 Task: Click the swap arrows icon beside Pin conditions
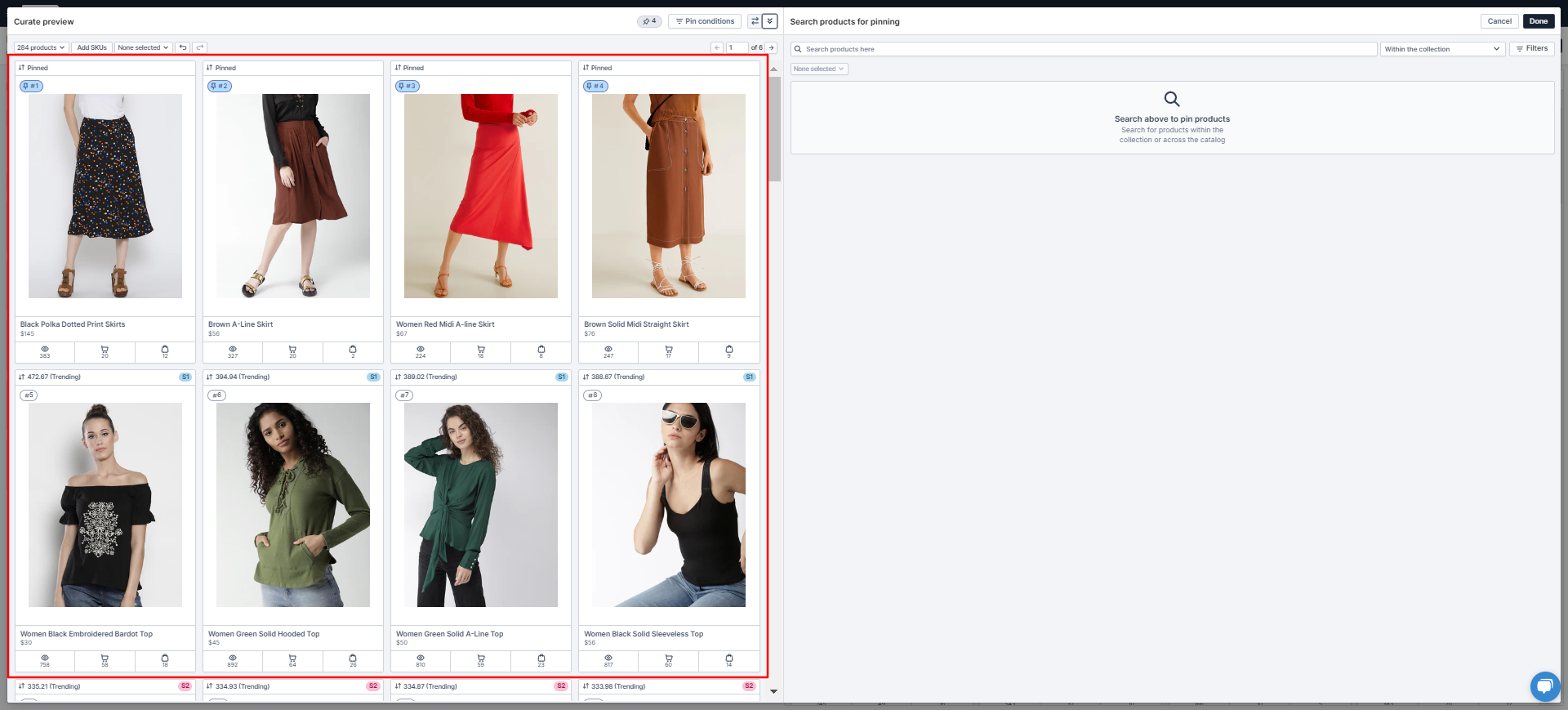tap(755, 21)
